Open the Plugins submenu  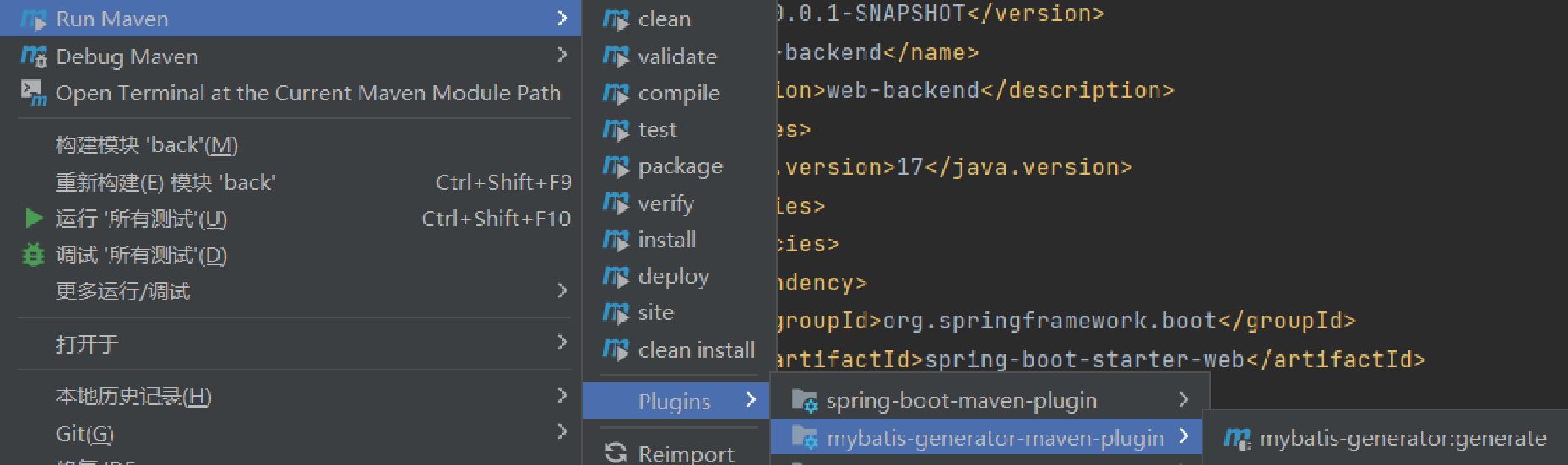675,401
